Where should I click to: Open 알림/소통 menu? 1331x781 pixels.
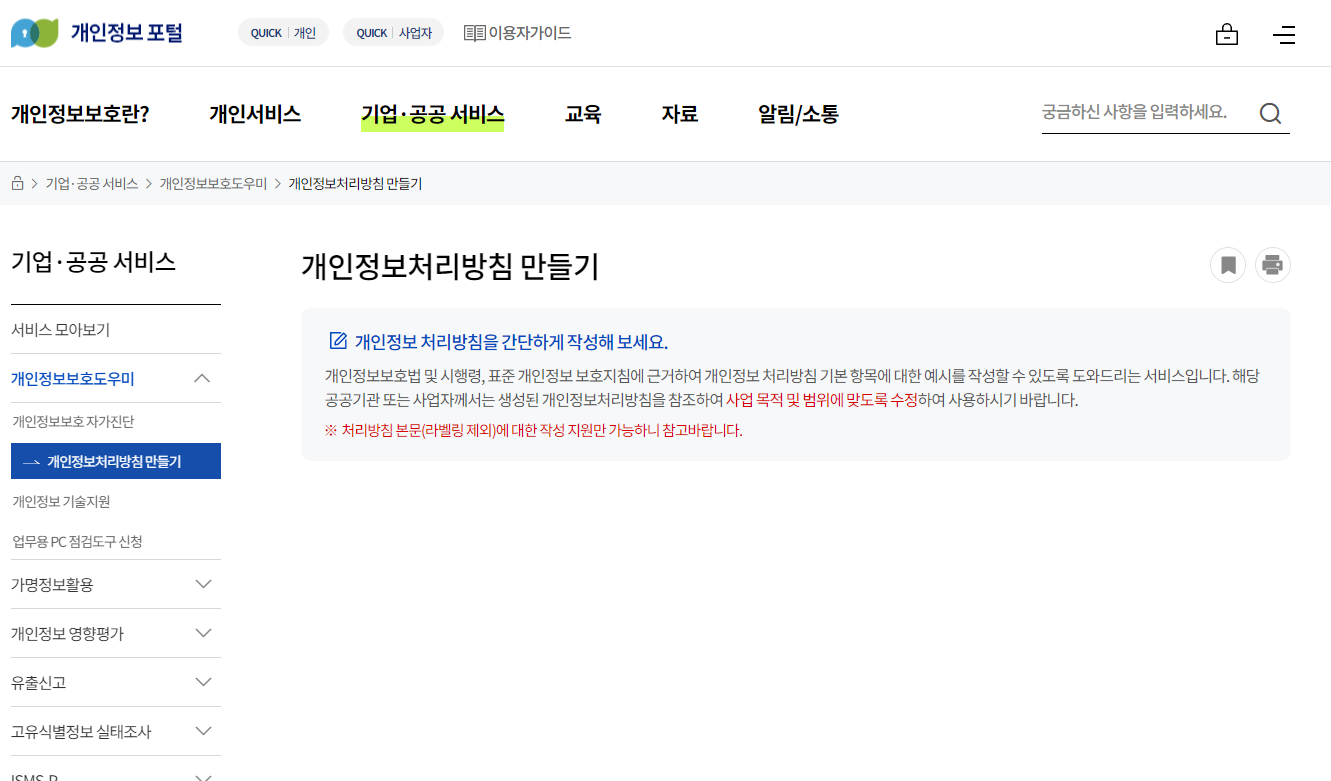pyautogui.click(x=798, y=114)
